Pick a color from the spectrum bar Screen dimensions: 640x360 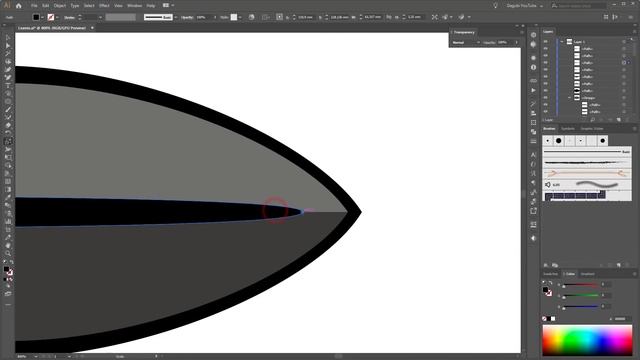587,340
